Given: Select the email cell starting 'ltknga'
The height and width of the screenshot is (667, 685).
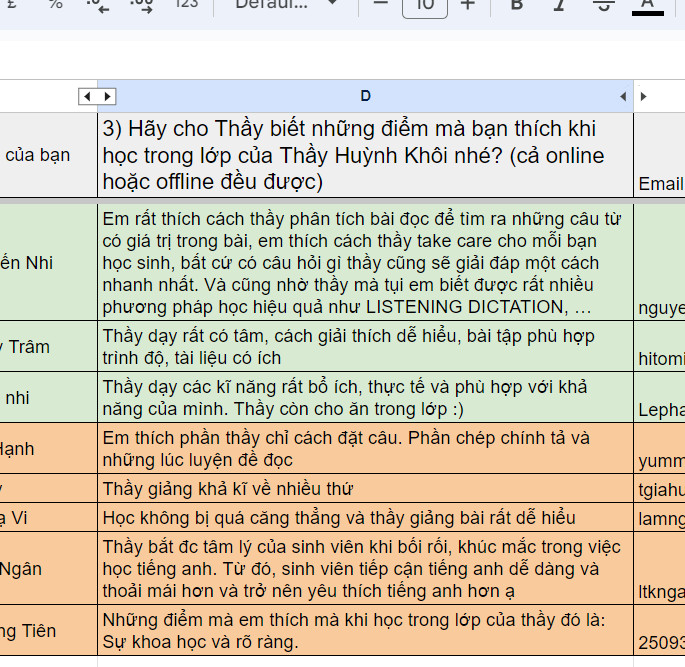Looking at the screenshot, I should pyautogui.click(x=659, y=568).
